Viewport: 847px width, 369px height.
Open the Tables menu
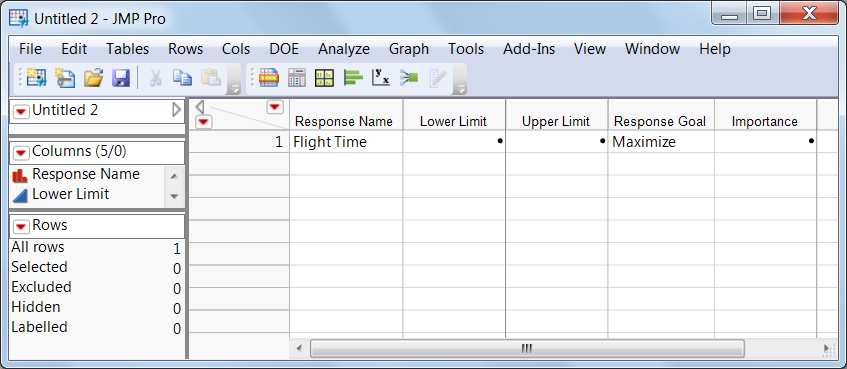coord(127,49)
